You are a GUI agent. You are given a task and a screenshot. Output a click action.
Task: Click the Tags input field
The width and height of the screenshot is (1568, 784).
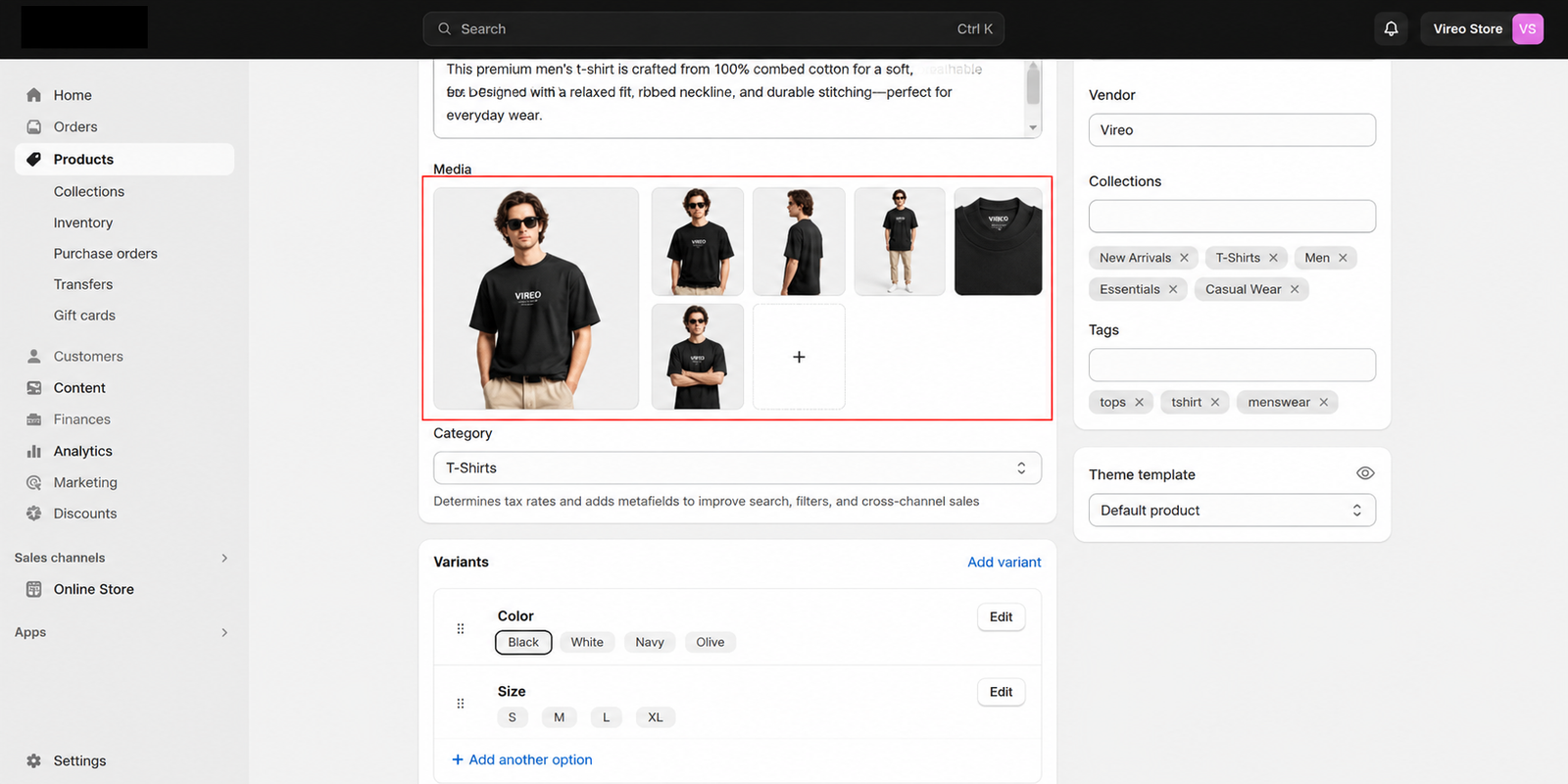pyautogui.click(x=1232, y=365)
